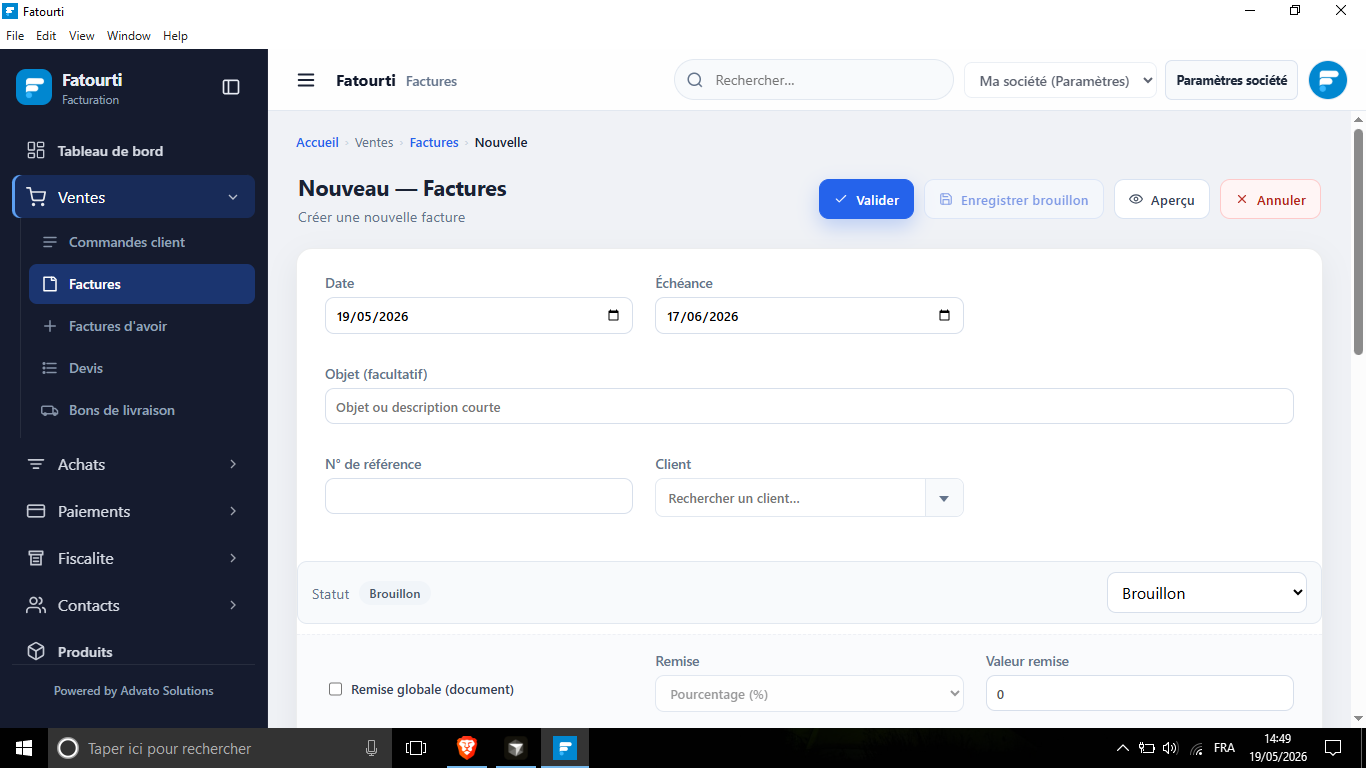Image resolution: width=1366 pixels, height=768 pixels.
Task: Open the notification center icon
Action: pos(1332,748)
